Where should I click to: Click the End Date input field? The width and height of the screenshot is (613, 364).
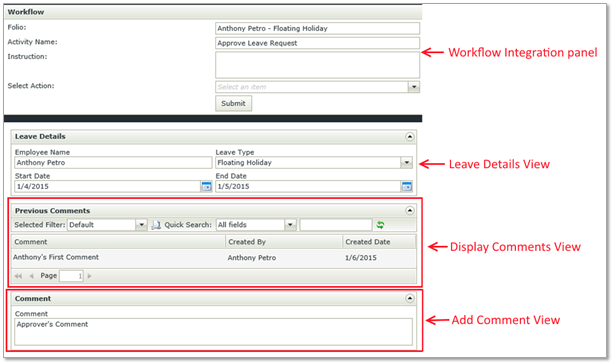(x=308, y=186)
